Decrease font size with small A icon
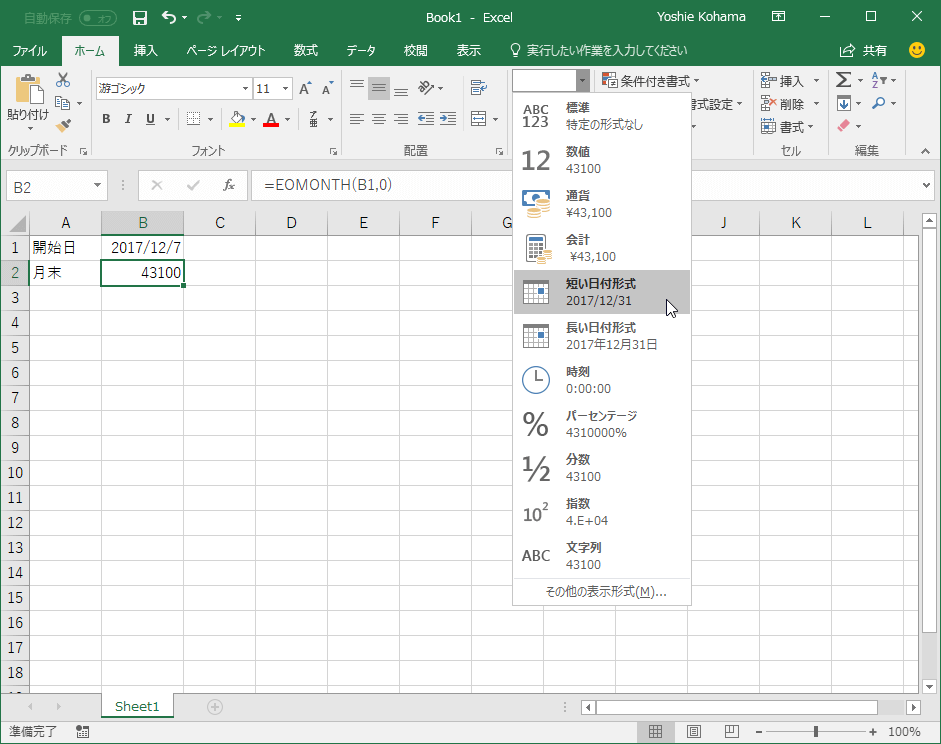Viewport: 941px width, 744px height. click(327, 89)
